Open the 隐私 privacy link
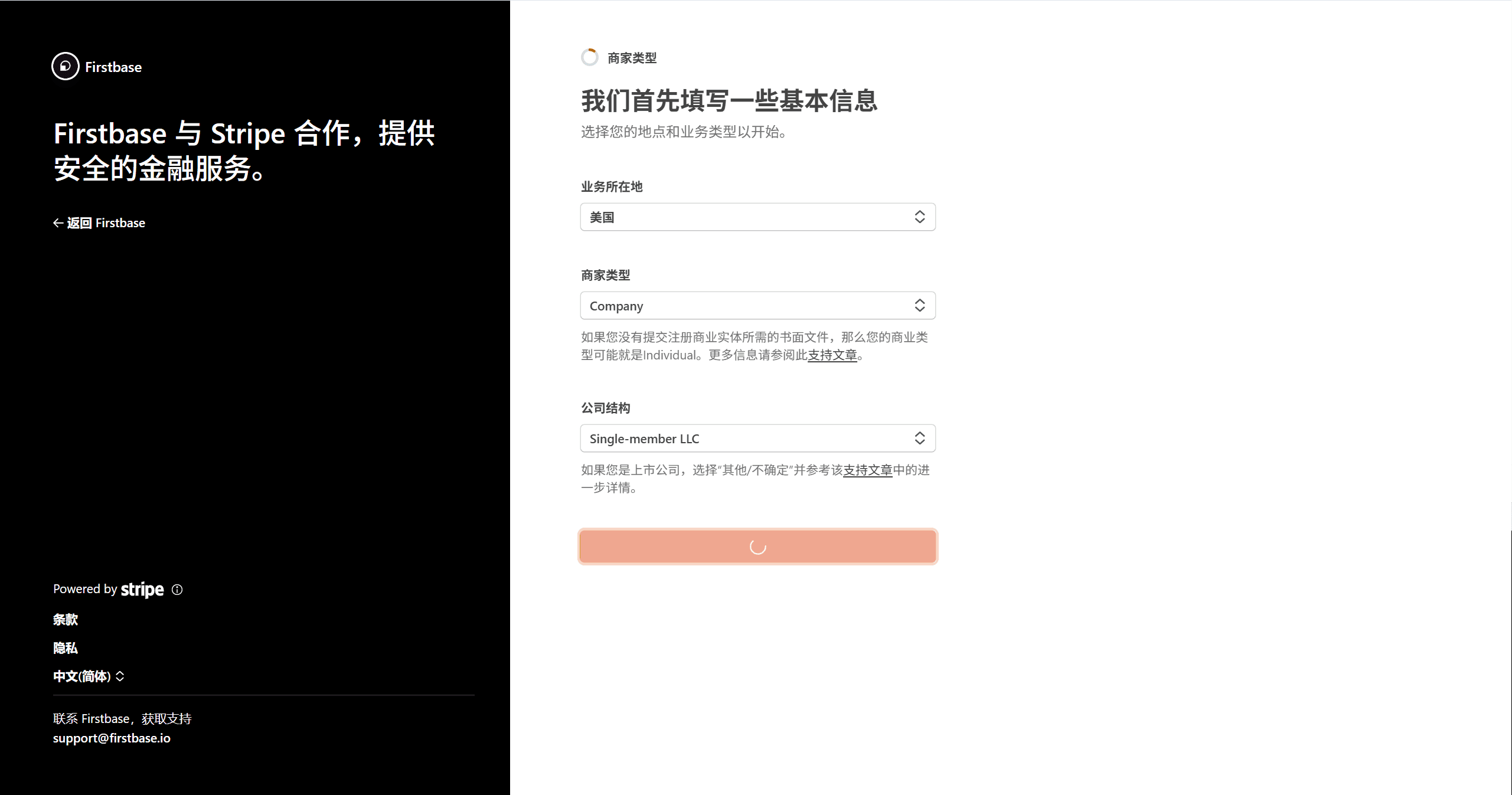The height and width of the screenshot is (795, 1512). click(66, 648)
